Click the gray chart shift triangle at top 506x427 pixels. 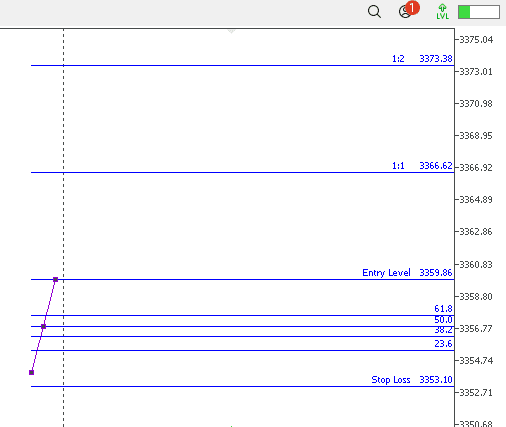pos(231,31)
